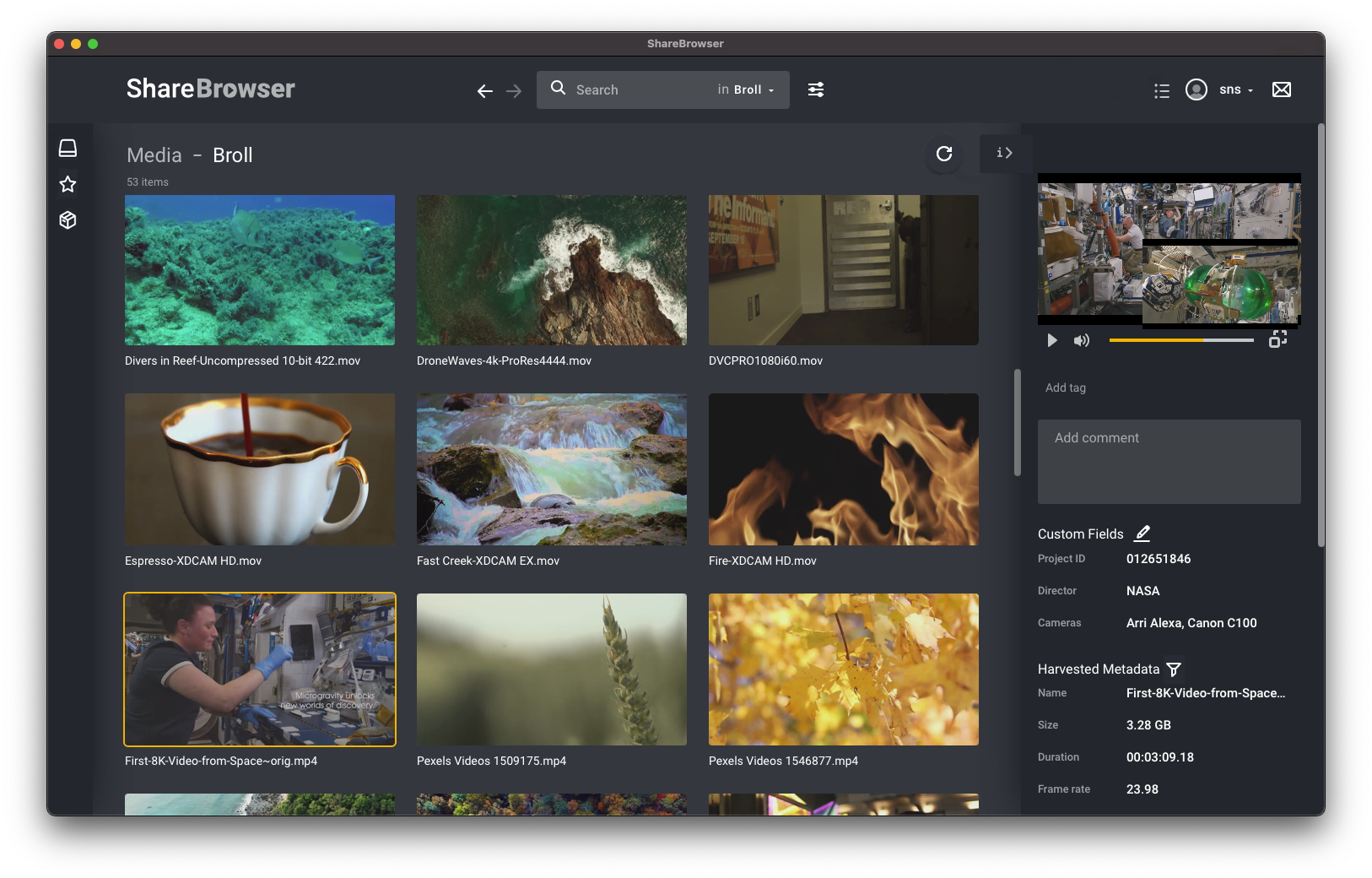Click filename 'DVCPRO1080i60.mov'
Image resolution: width=1372 pixels, height=878 pixels.
(x=765, y=360)
